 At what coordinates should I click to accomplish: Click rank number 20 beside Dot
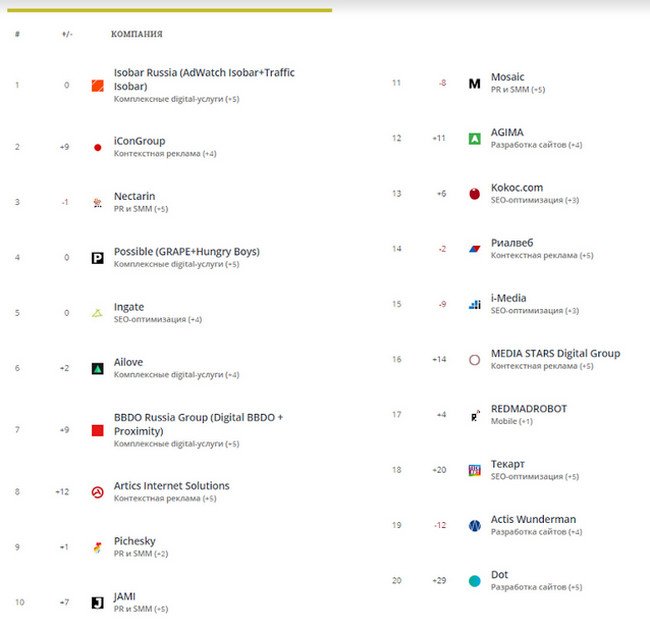tap(397, 581)
